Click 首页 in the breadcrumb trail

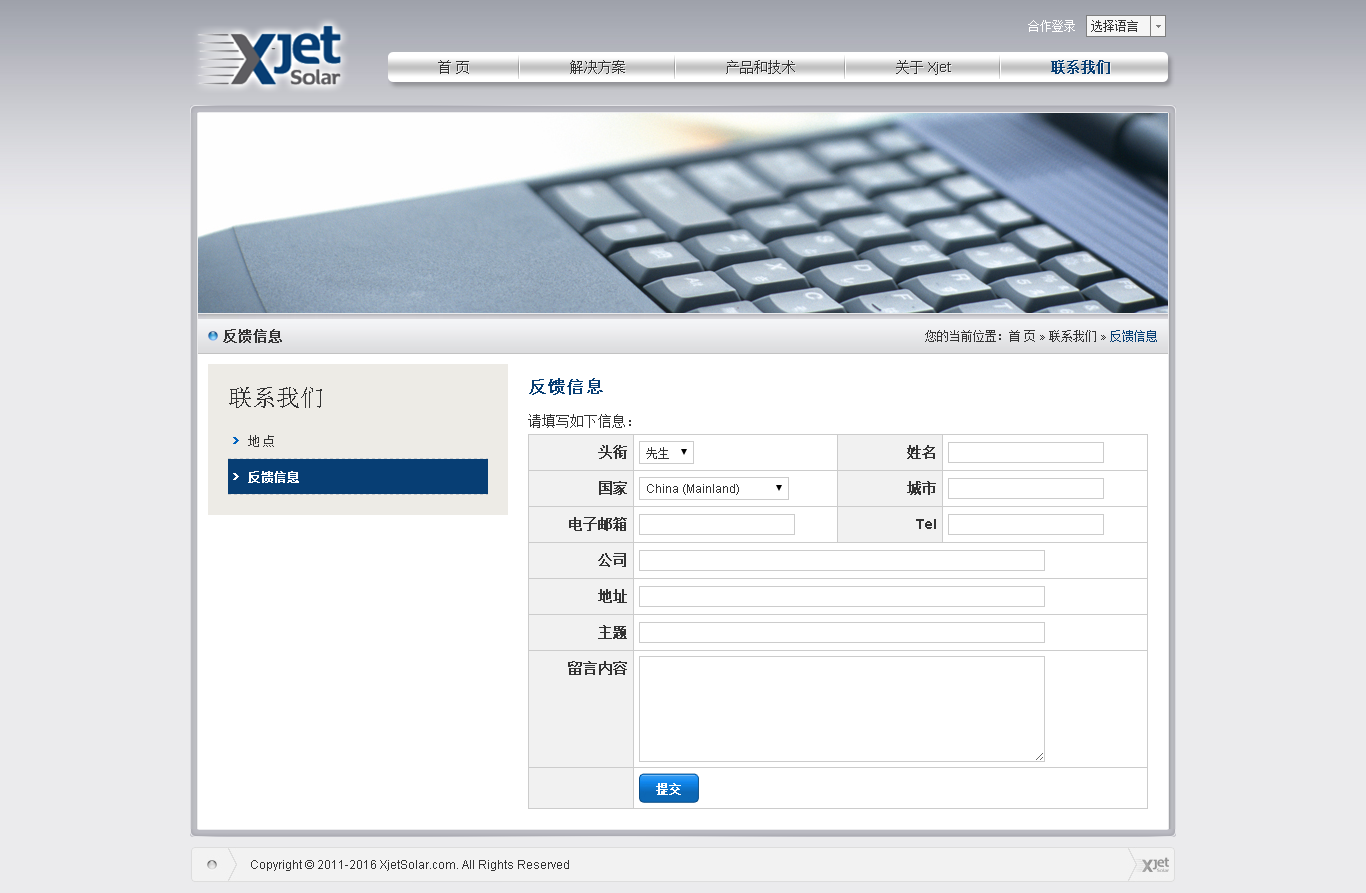[1021, 337]
